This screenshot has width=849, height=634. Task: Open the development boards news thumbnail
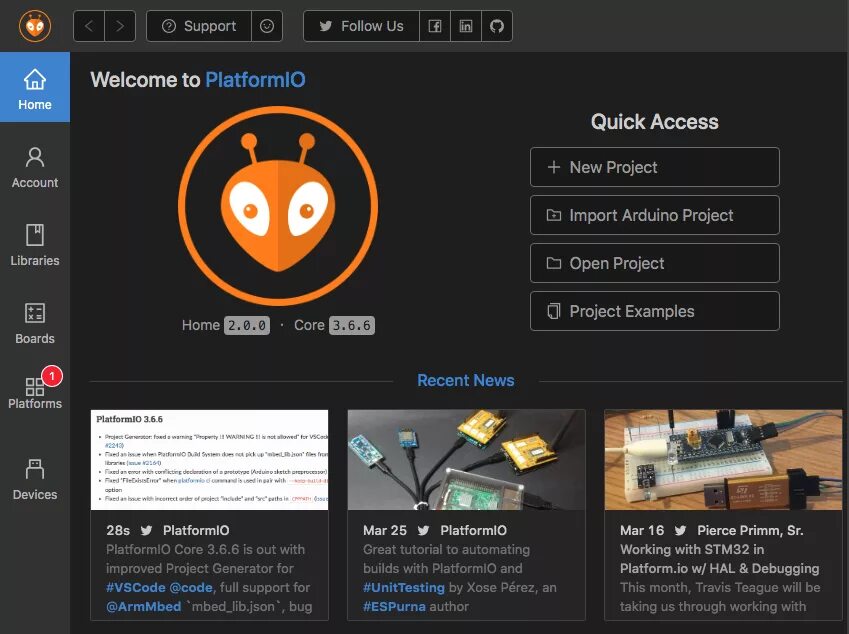click(466, 460)
